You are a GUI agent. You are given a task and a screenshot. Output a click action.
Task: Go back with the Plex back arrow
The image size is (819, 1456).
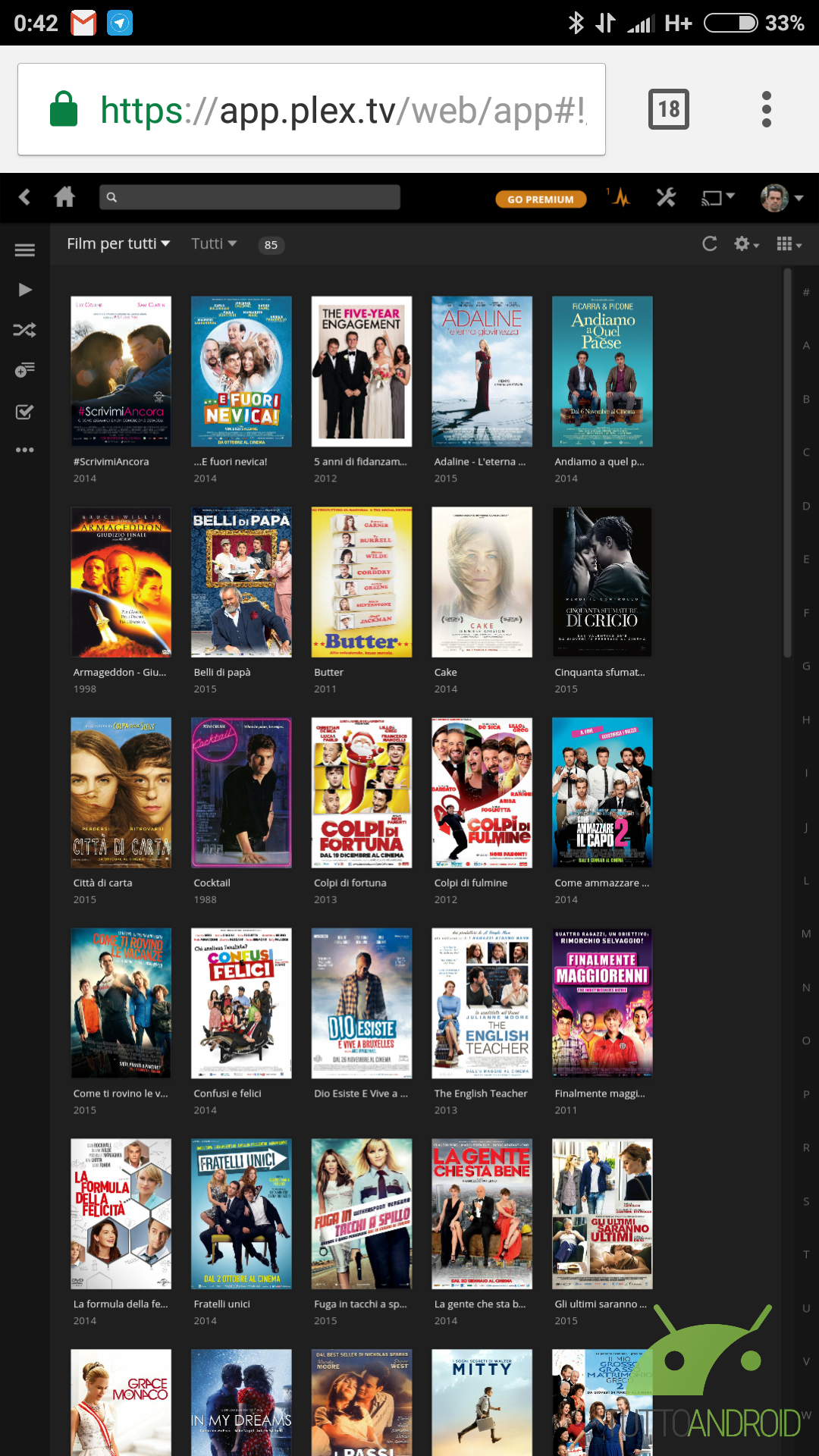coord(25,197)
